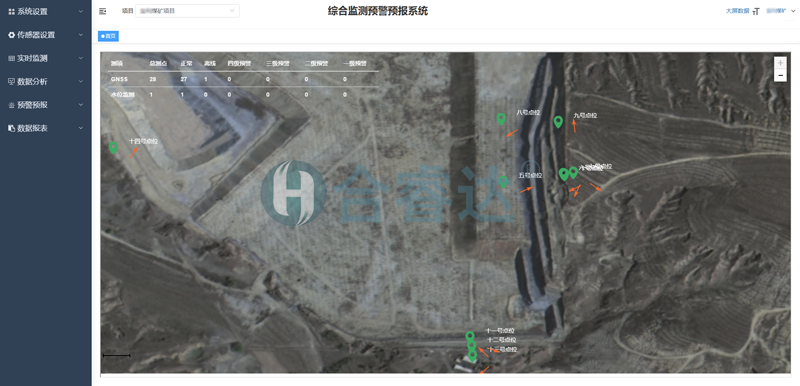This screenshot has height=386, width=800.
Task: Click the 十四号点位 map label
Action: [143, 141]
